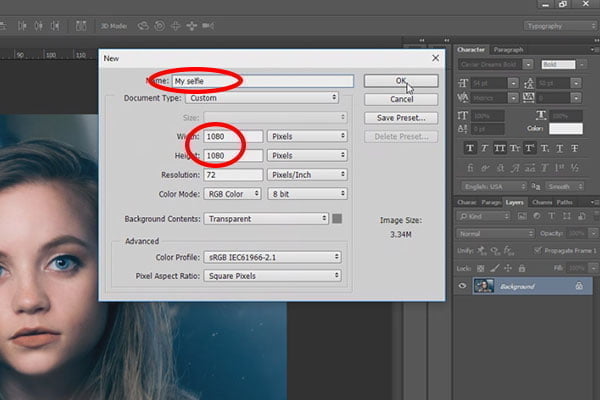
Task: Click the filter for type layers icon
Action: pos(552,216)
